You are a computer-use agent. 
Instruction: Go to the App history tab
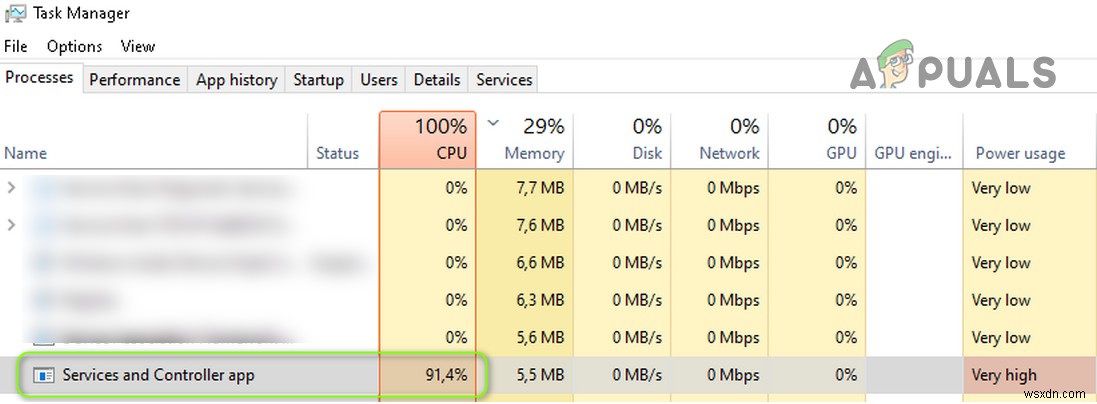pos(236,80)
